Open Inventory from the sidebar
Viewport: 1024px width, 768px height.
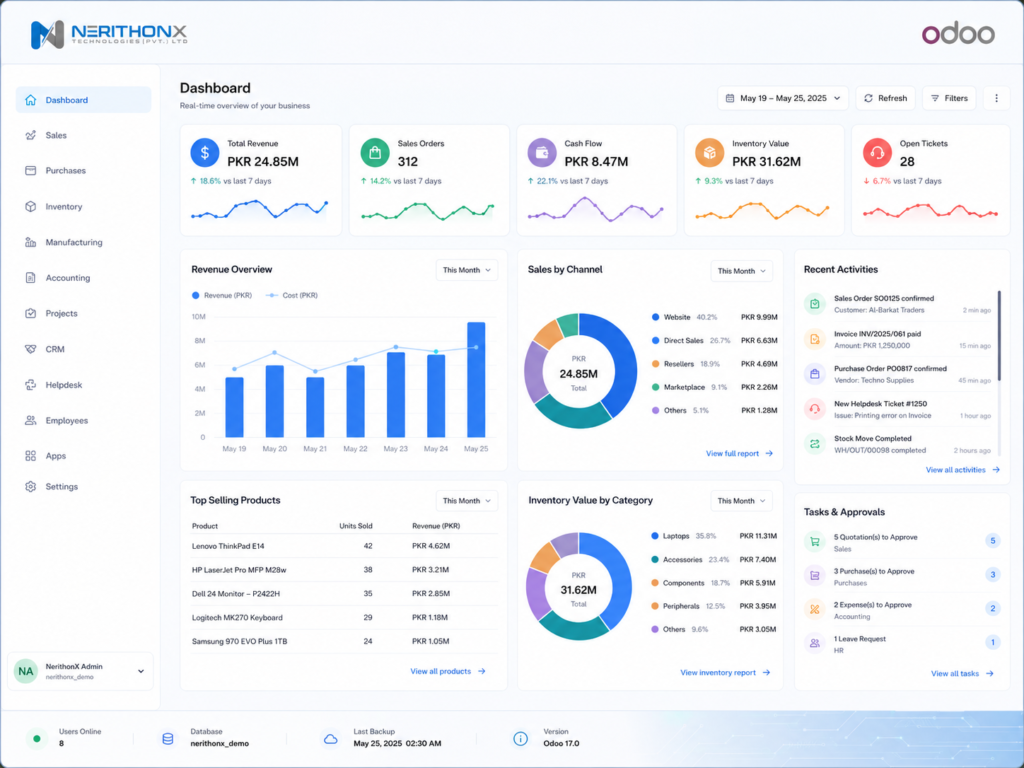pyautogui.click(x=83, y=206)
